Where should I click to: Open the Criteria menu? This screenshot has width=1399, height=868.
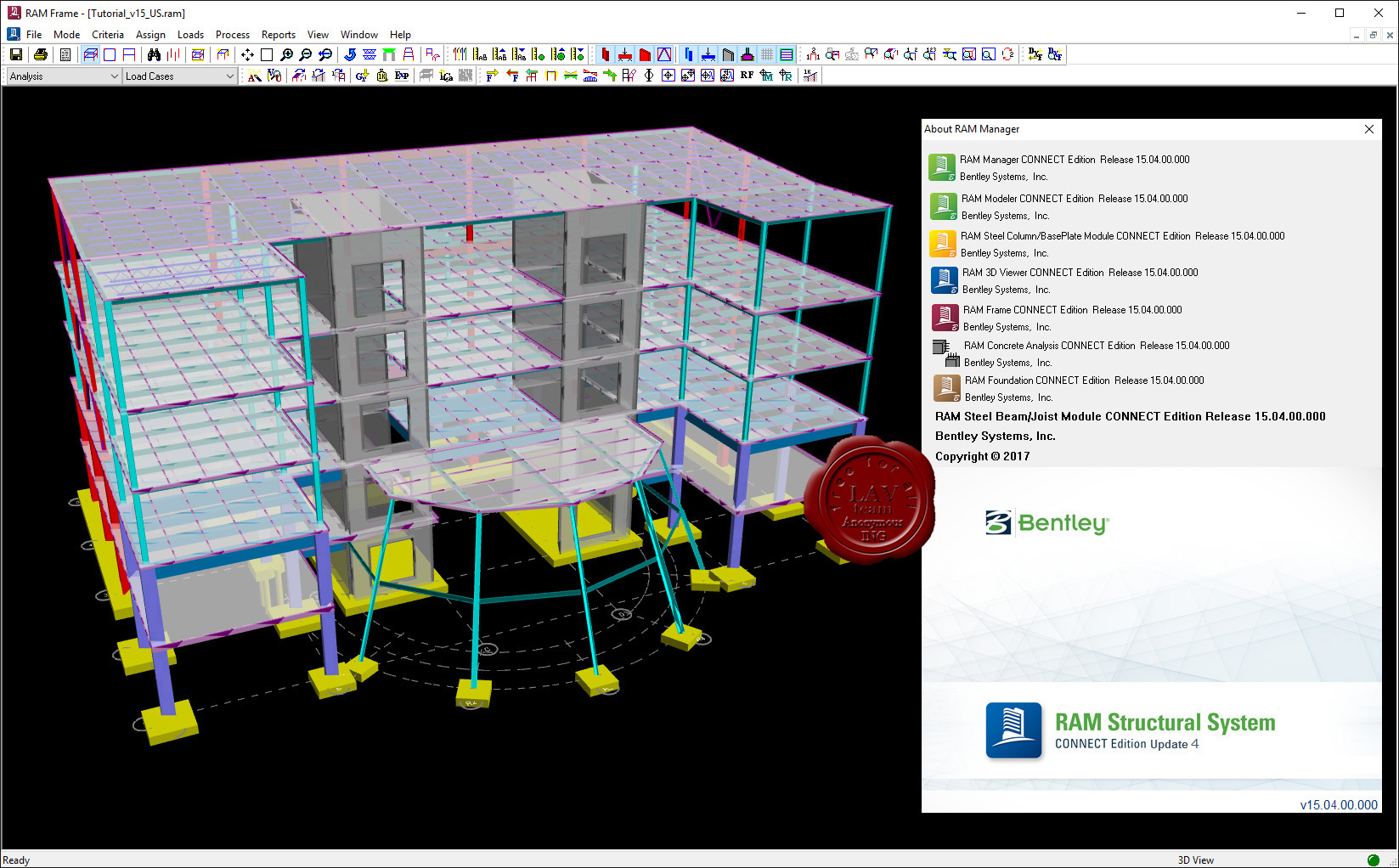pyautogui.click(x=108, y=35)
